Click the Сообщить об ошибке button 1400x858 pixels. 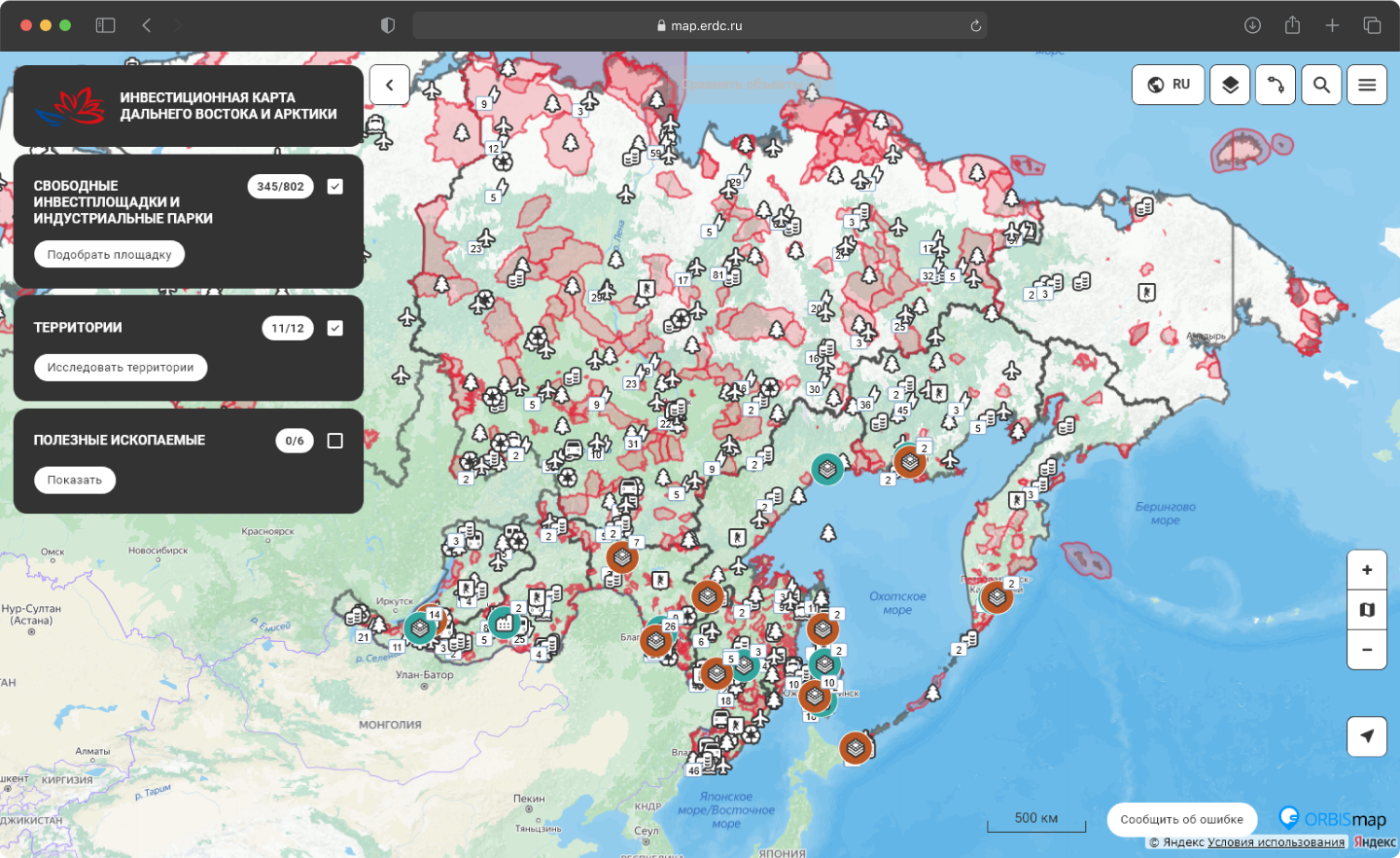click(x=1181, y=820)
